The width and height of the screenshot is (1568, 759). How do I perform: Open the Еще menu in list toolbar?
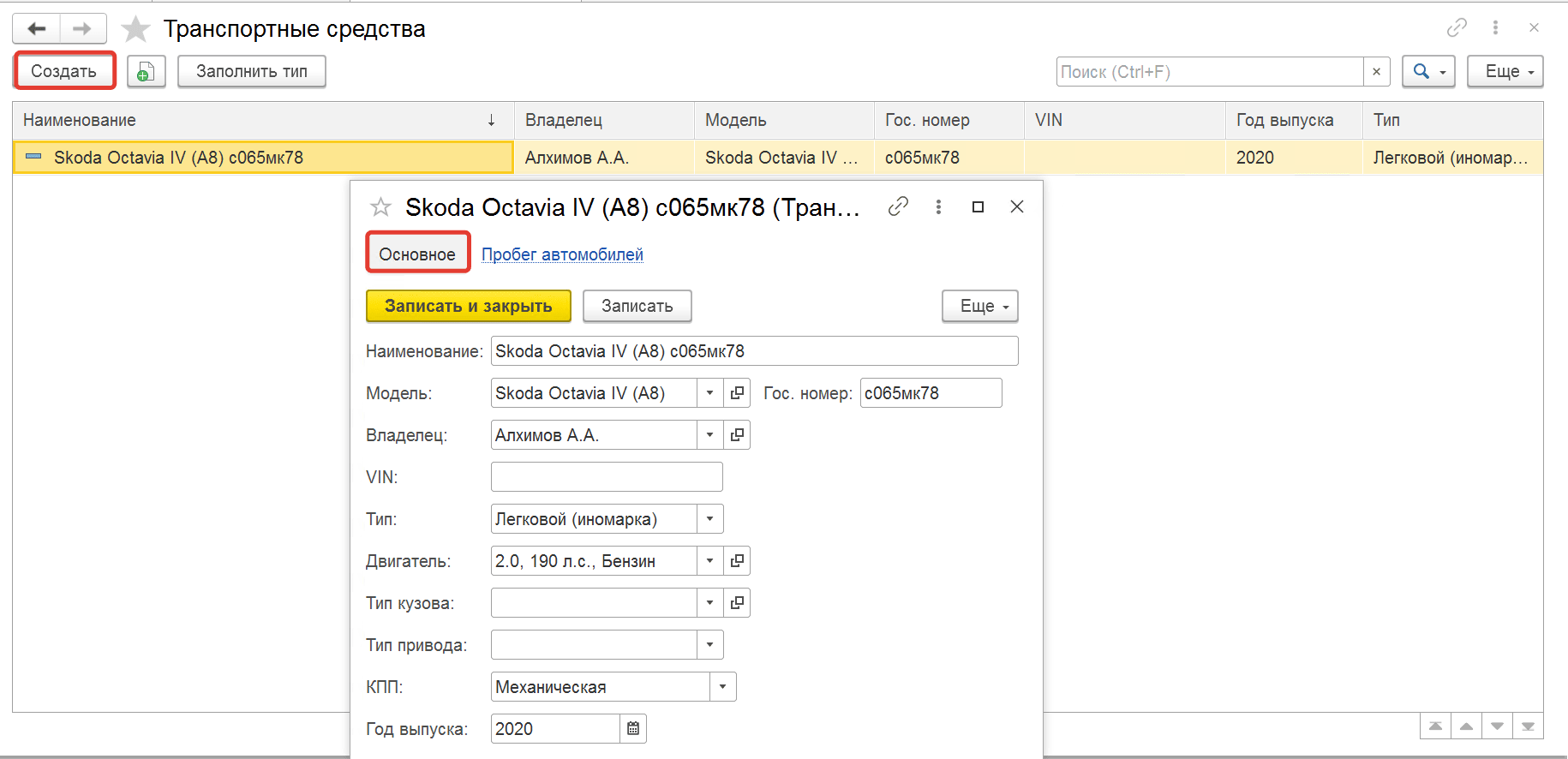coord(1505,72)
